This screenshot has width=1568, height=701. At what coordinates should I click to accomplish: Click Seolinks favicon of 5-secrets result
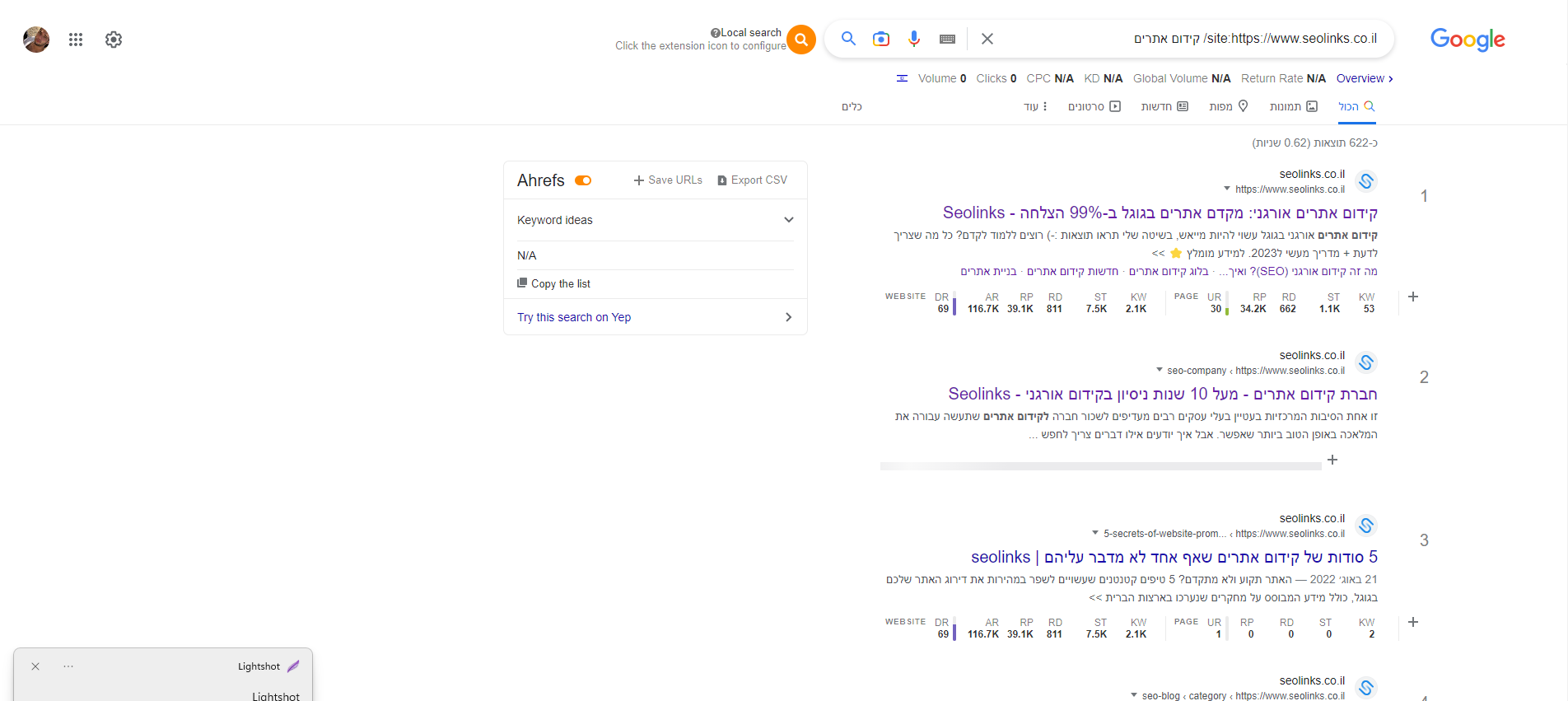pos(1366,526)
